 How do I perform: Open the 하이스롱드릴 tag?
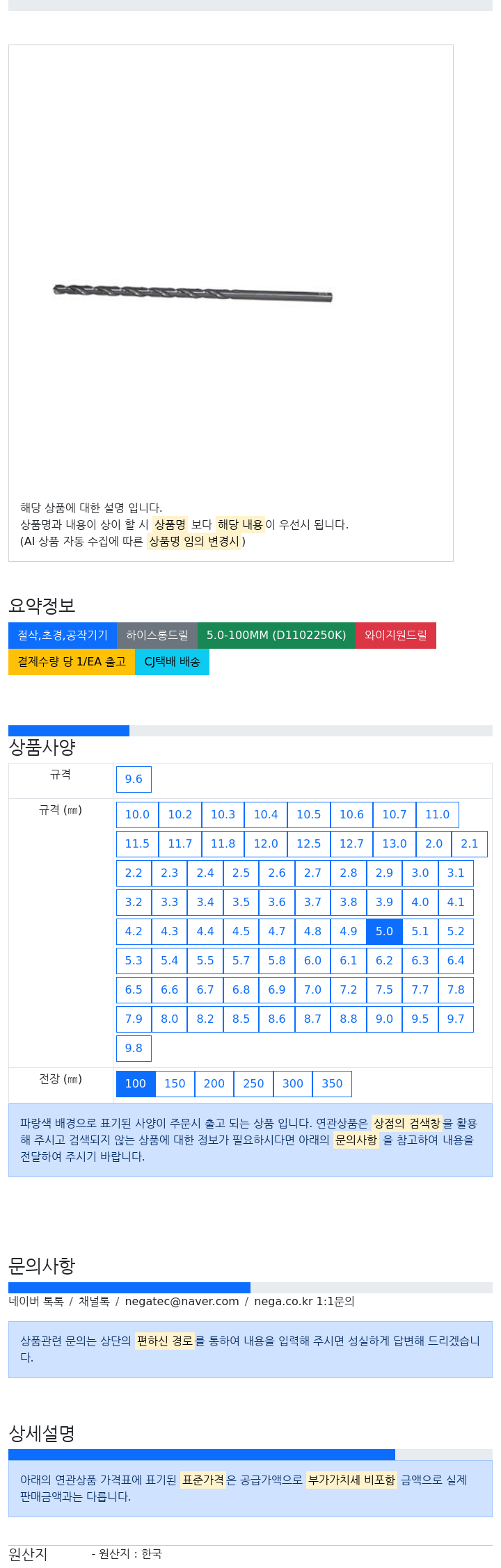pos(157,635)
